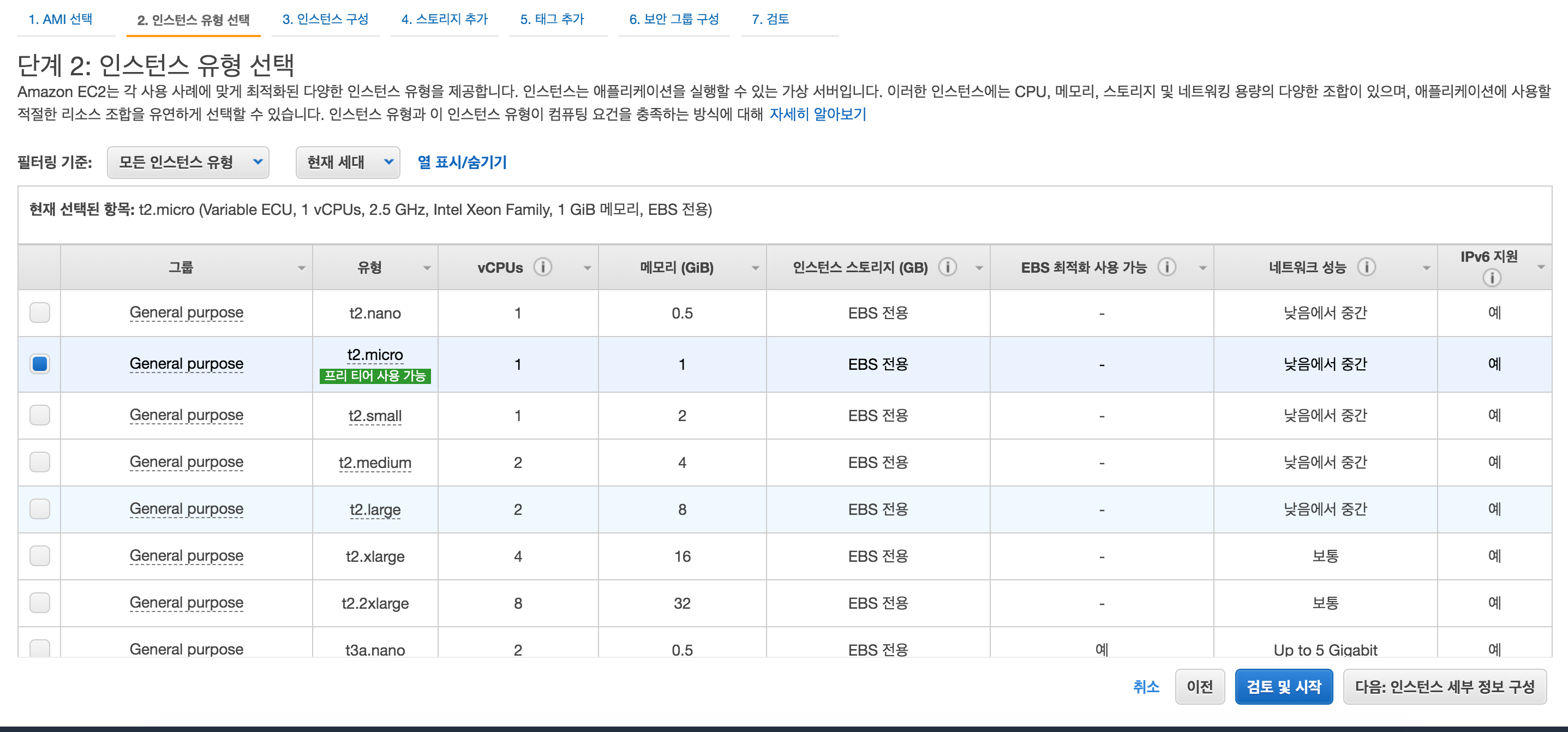The width and height of the screenshot is (1568, 732).
Task: Click the memory (GiB) column sort arrow
Action: 755,268
